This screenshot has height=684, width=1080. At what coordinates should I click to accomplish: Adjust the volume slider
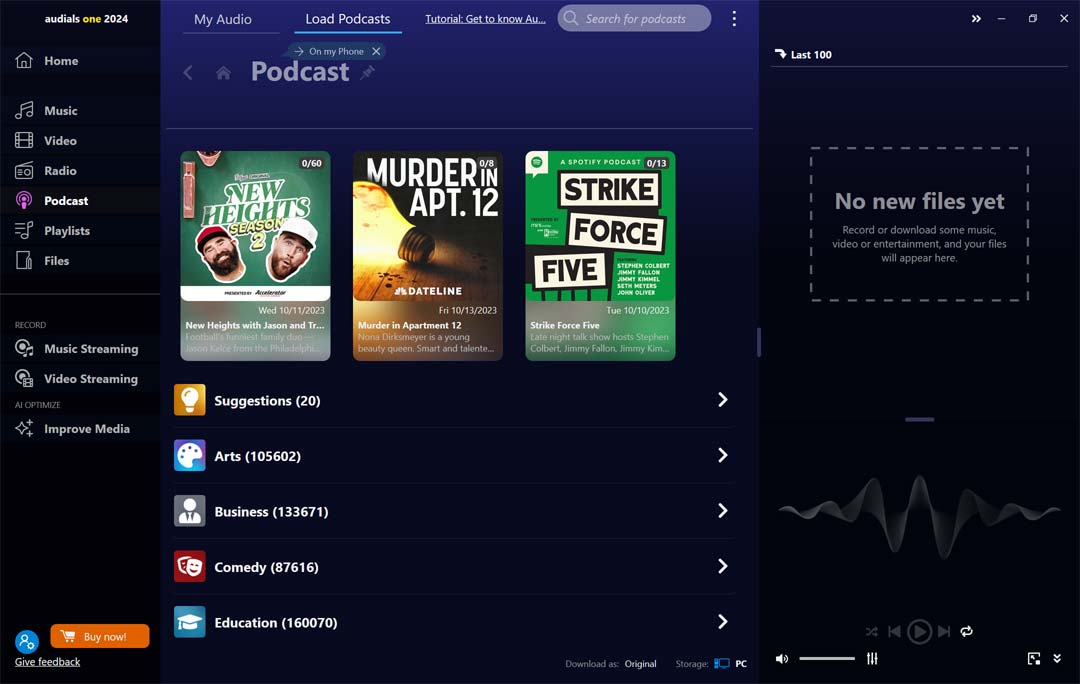827,658
